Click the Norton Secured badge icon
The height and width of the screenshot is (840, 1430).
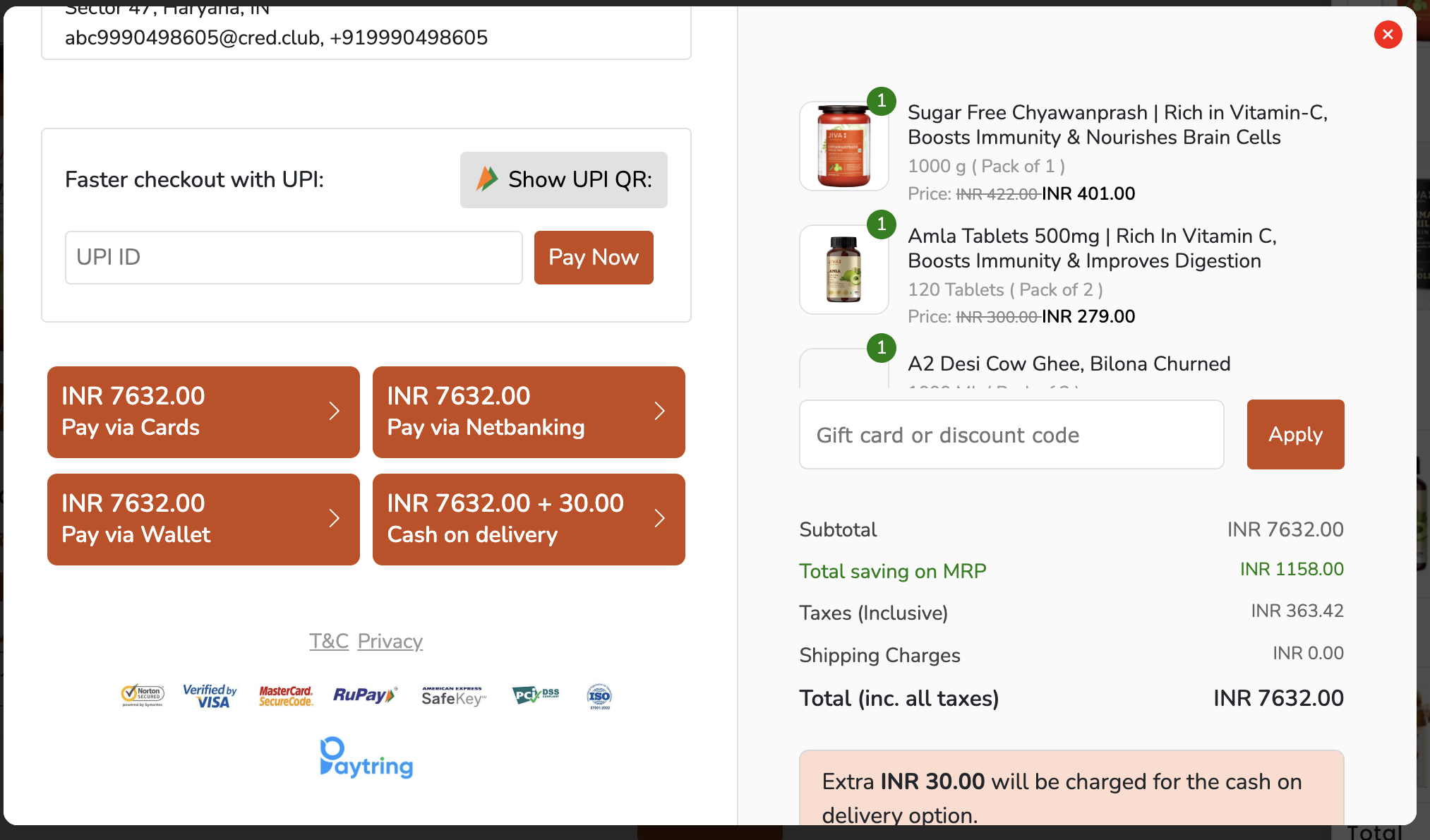click(x=143, y=695)
